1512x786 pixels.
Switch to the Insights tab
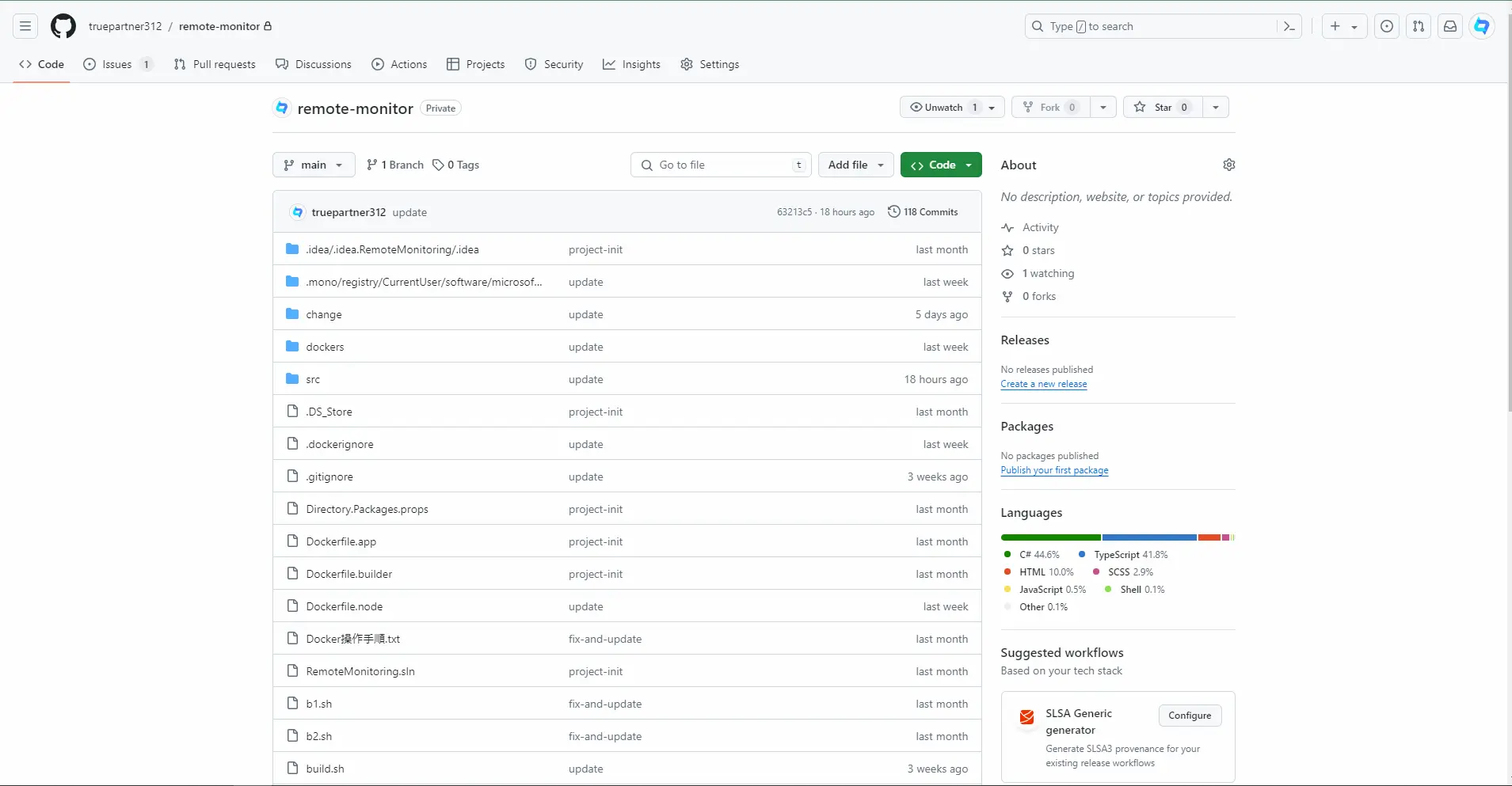pos(631,64)
